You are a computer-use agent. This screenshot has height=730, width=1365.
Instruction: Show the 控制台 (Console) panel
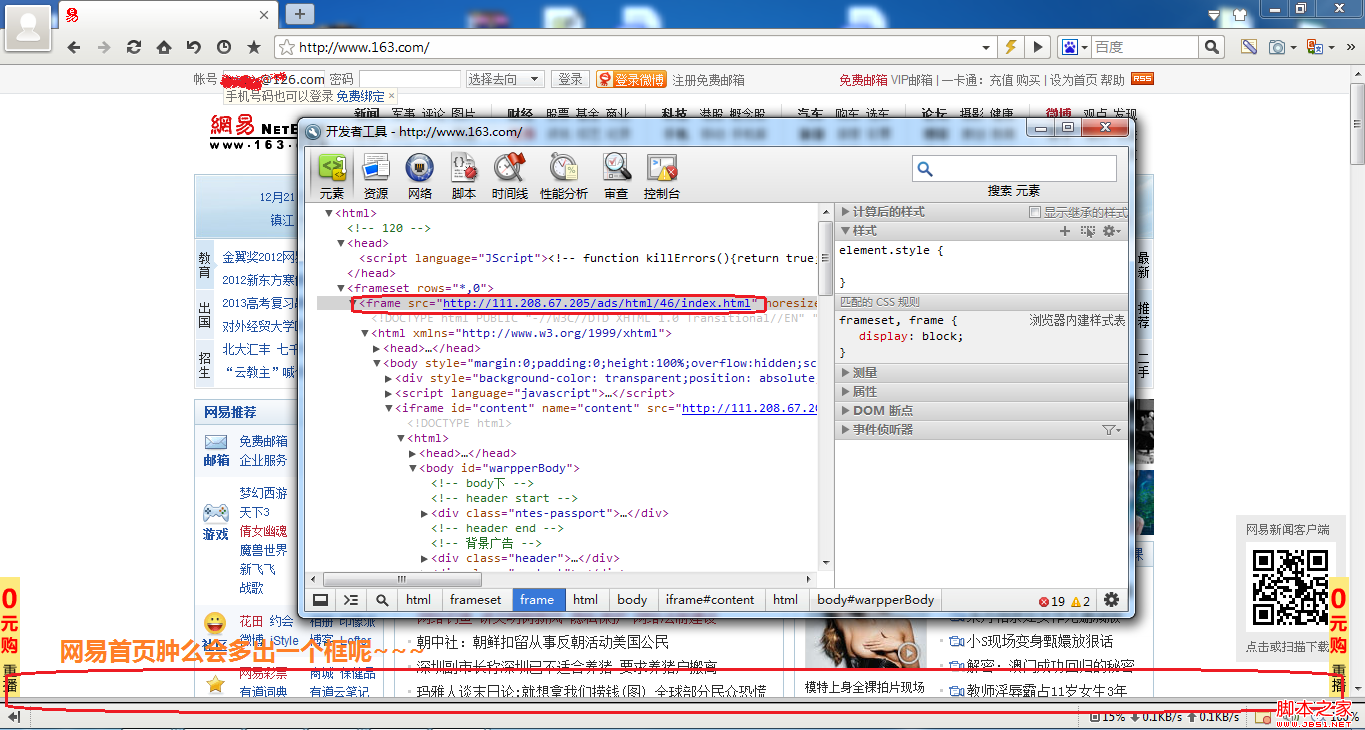pyautogui.click(x=661, y=176)
